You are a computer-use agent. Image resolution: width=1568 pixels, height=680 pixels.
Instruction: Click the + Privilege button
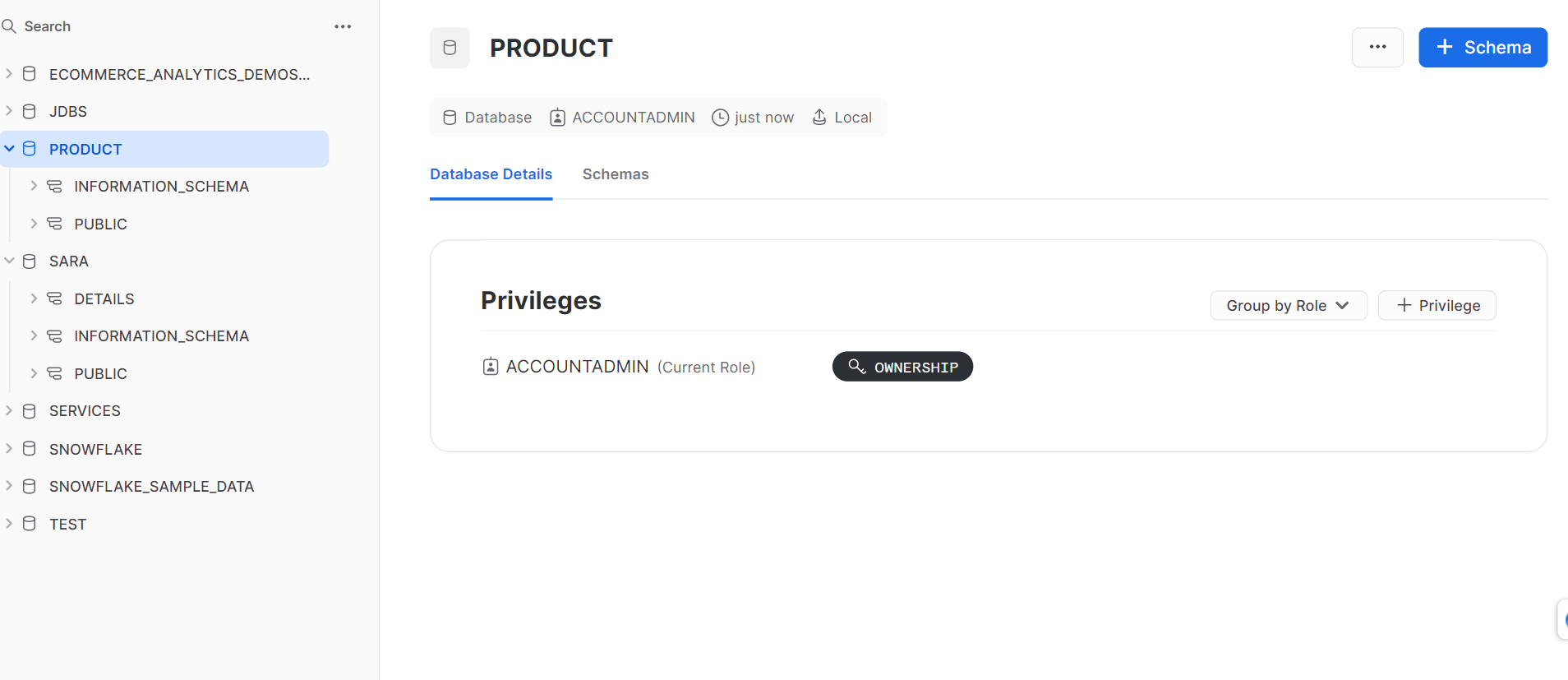tap(1437, 305)
